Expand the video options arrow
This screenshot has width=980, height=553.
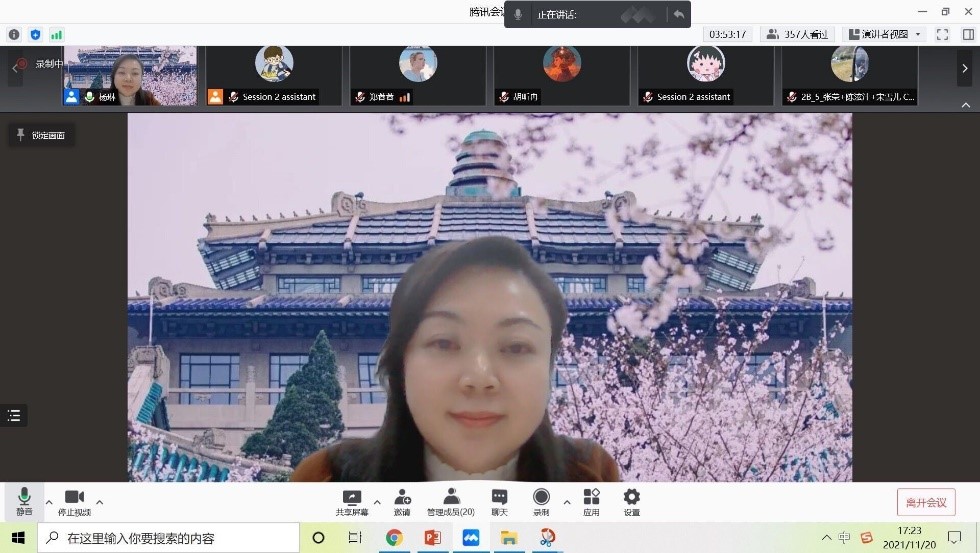point(99,502)
